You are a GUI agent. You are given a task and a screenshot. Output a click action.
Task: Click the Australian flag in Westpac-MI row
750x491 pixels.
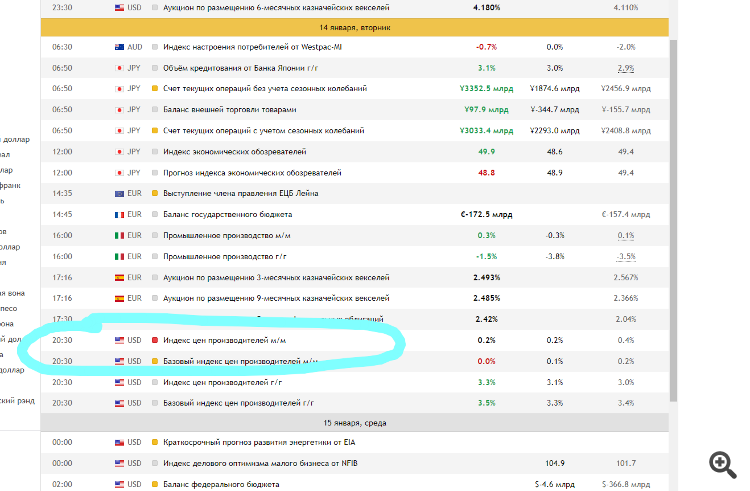(x=120, y=47)
